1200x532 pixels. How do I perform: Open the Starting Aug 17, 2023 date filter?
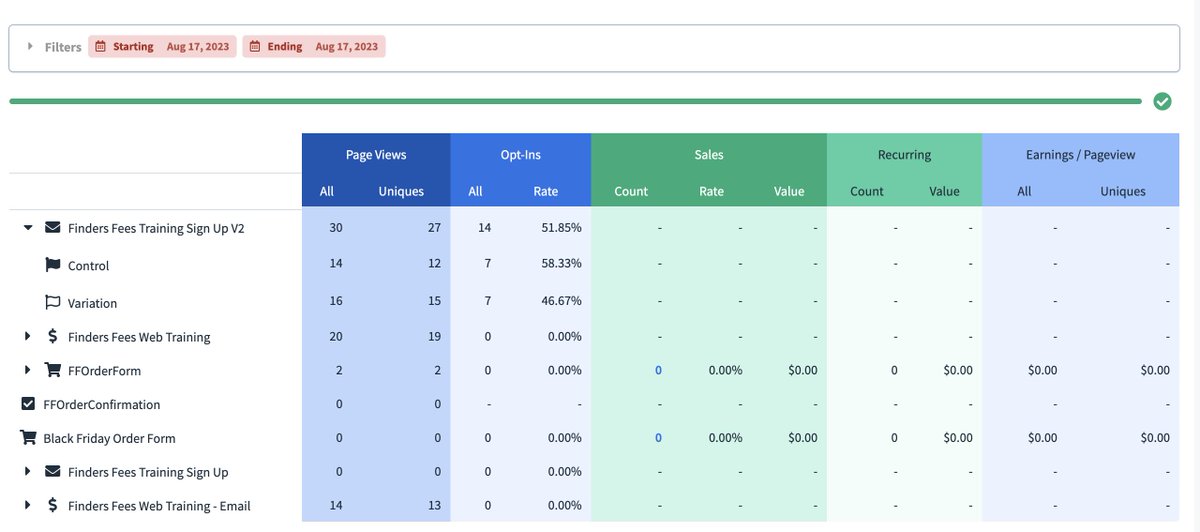coord(162,46)
